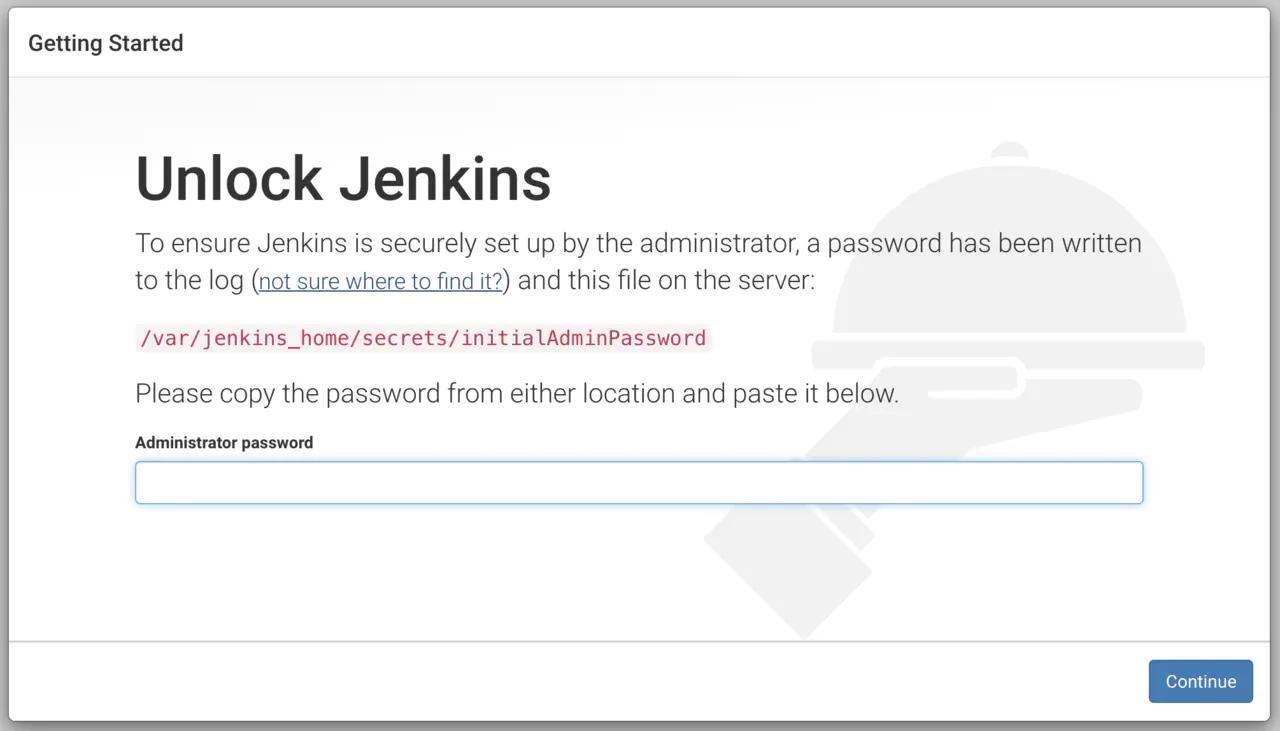Image resolution: width=1280 pixels, height=731 pixels.
Task: Click the blue Continue button at bottom right
Action: [x=1200, y=681]
